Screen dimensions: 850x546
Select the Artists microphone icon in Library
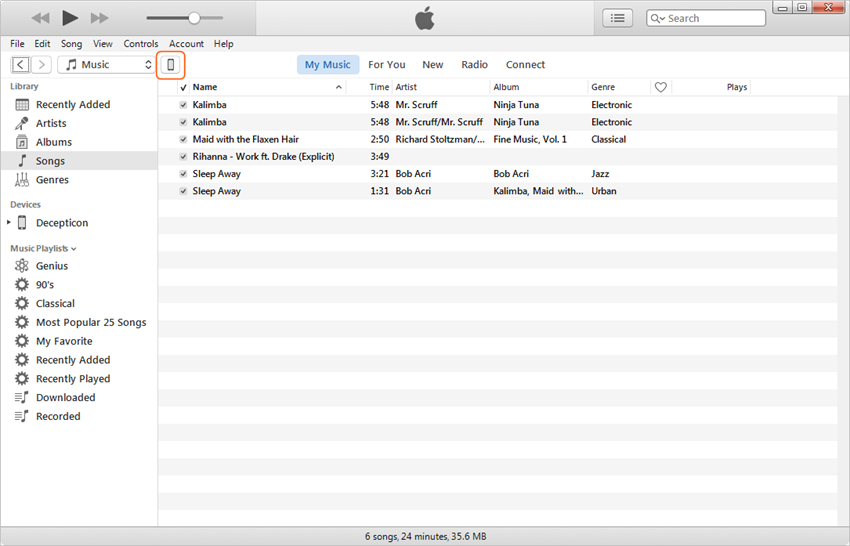point(22,123)
